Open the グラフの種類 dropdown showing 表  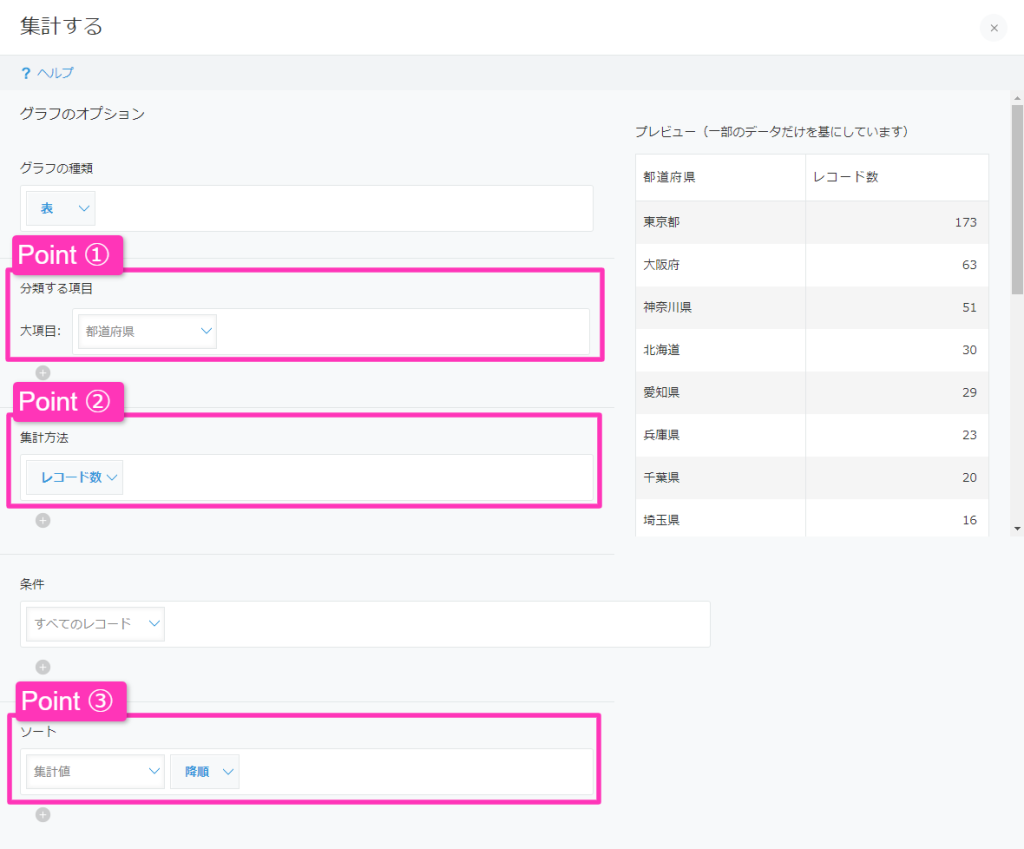(61, 208)
